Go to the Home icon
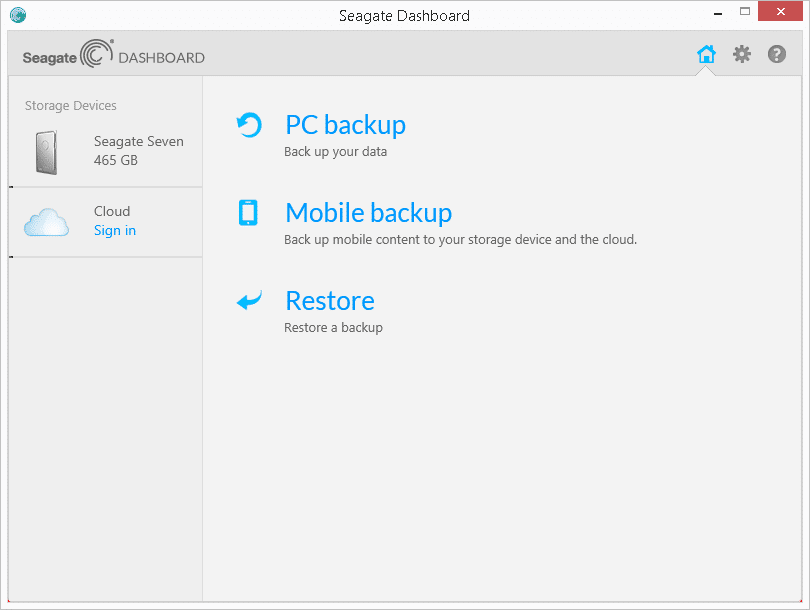 (706, 54)
